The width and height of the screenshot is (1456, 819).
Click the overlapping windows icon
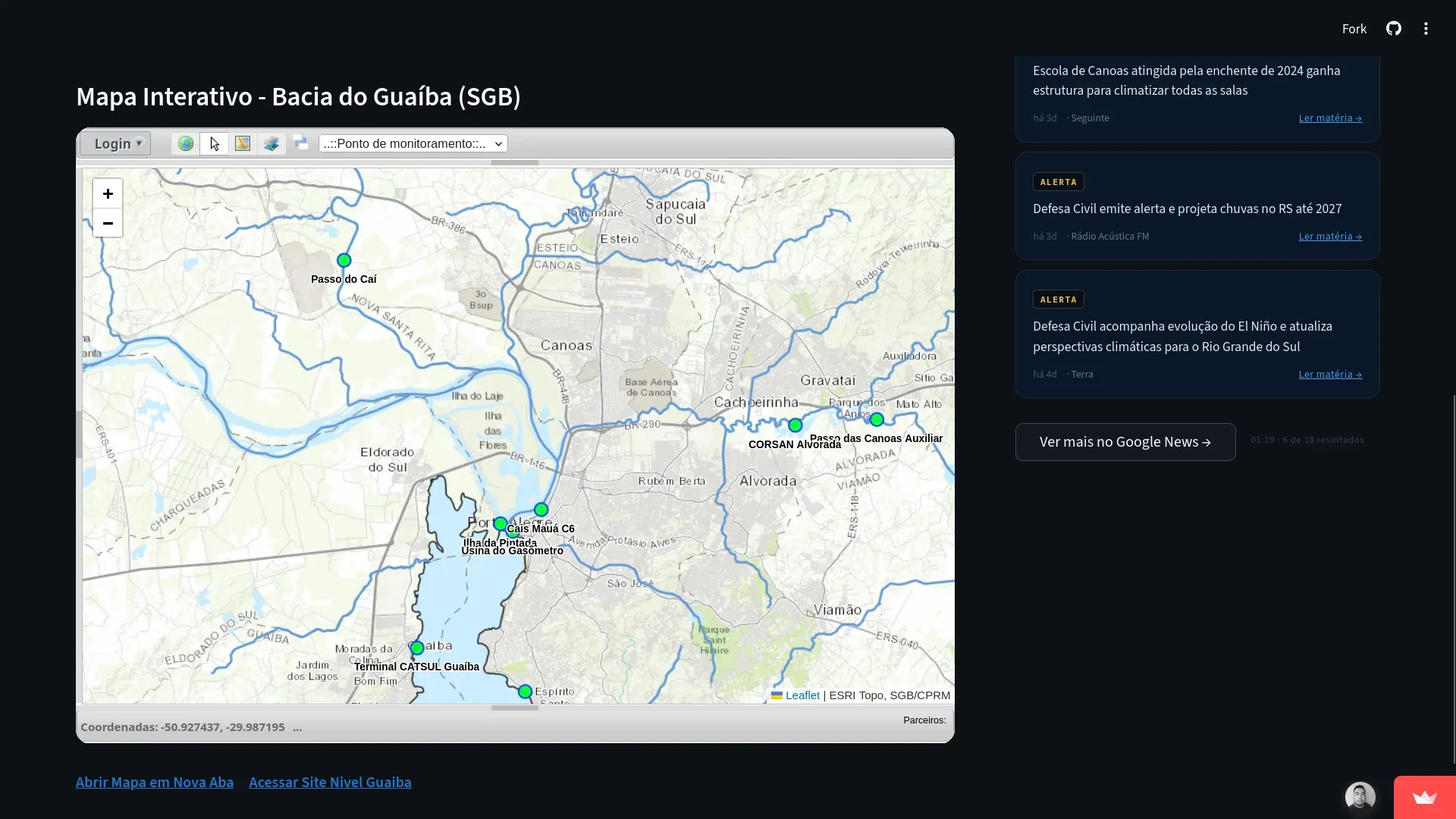tap(301, 142)
